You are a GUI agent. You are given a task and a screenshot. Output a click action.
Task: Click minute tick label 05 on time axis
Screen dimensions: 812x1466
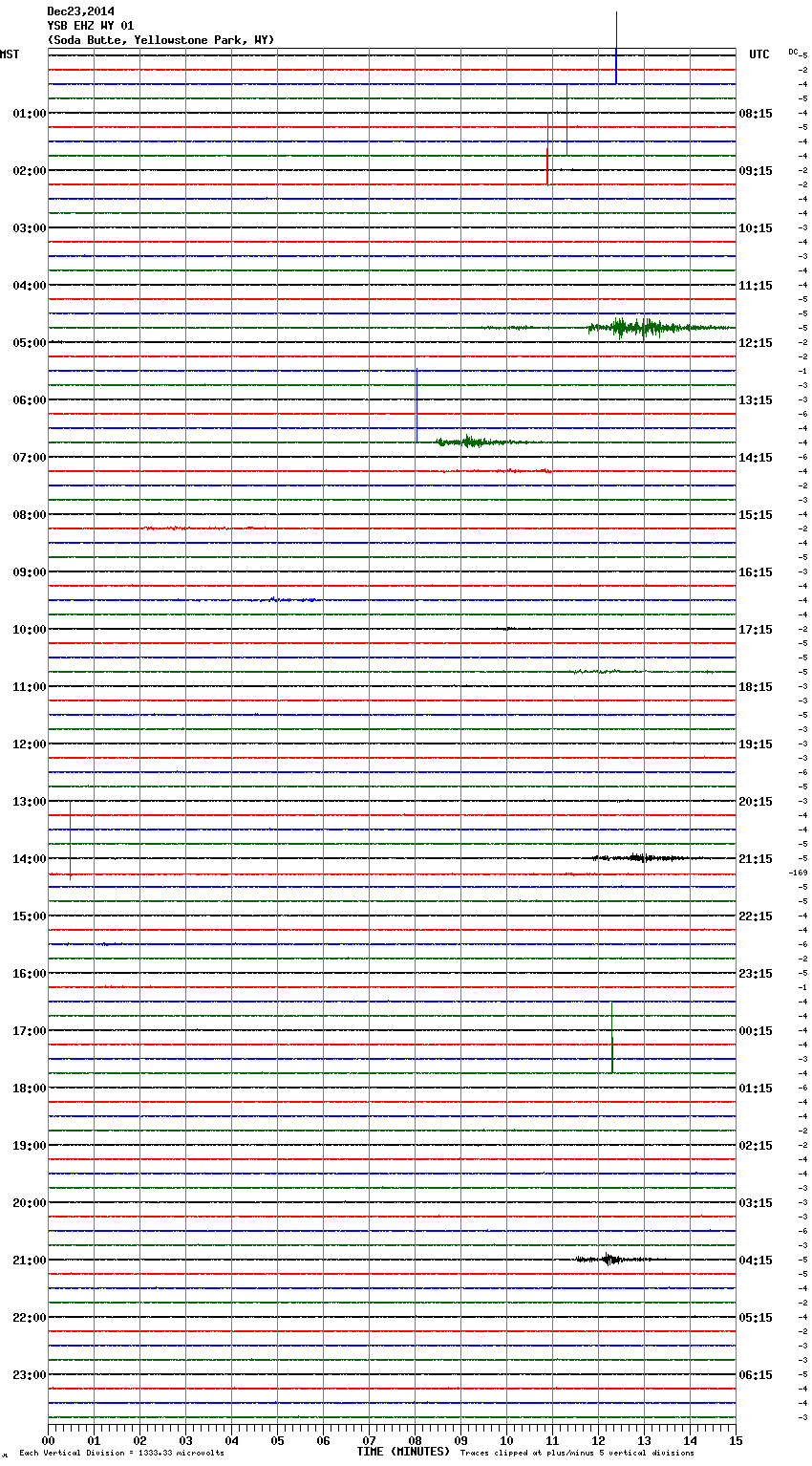(277, 1440)
